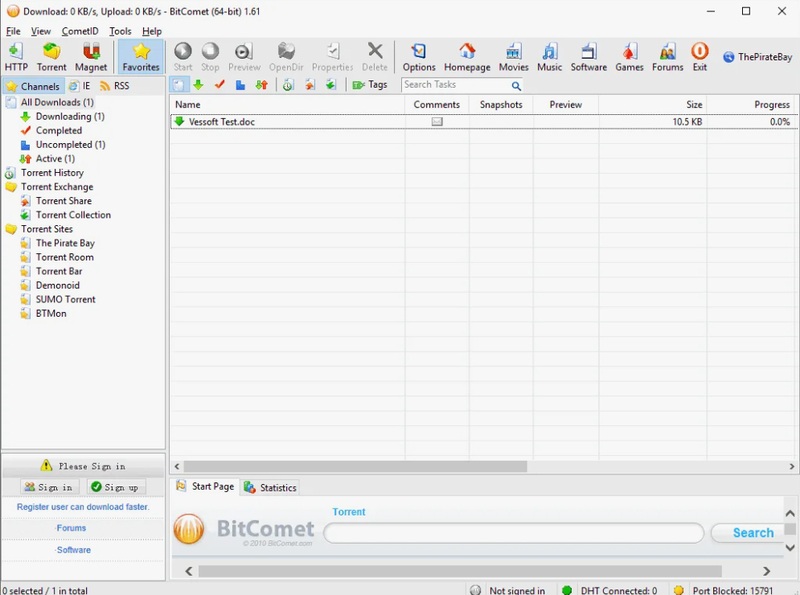800x595 pixels.
Task: Open a Torrent file via toolbar icon
Action: point(51,57)
